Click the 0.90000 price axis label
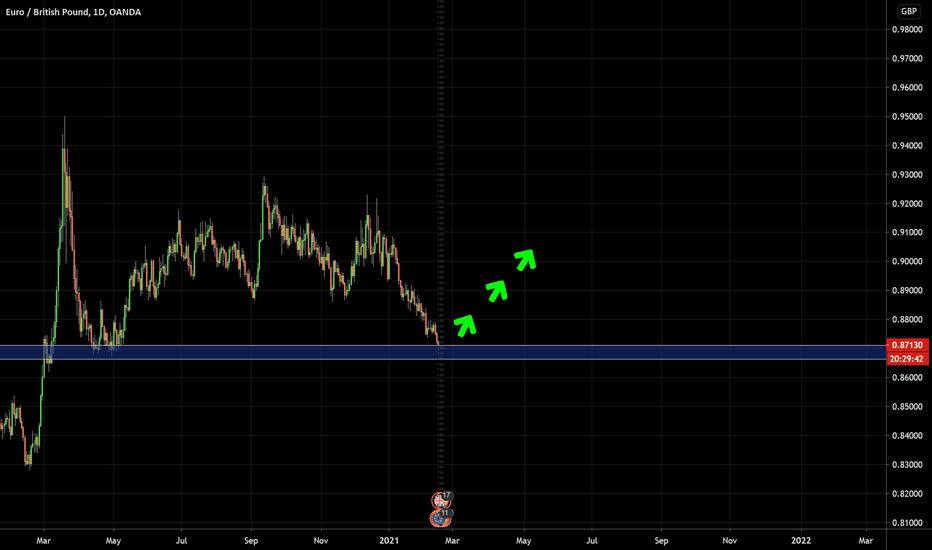 click(x=907, y=262)
